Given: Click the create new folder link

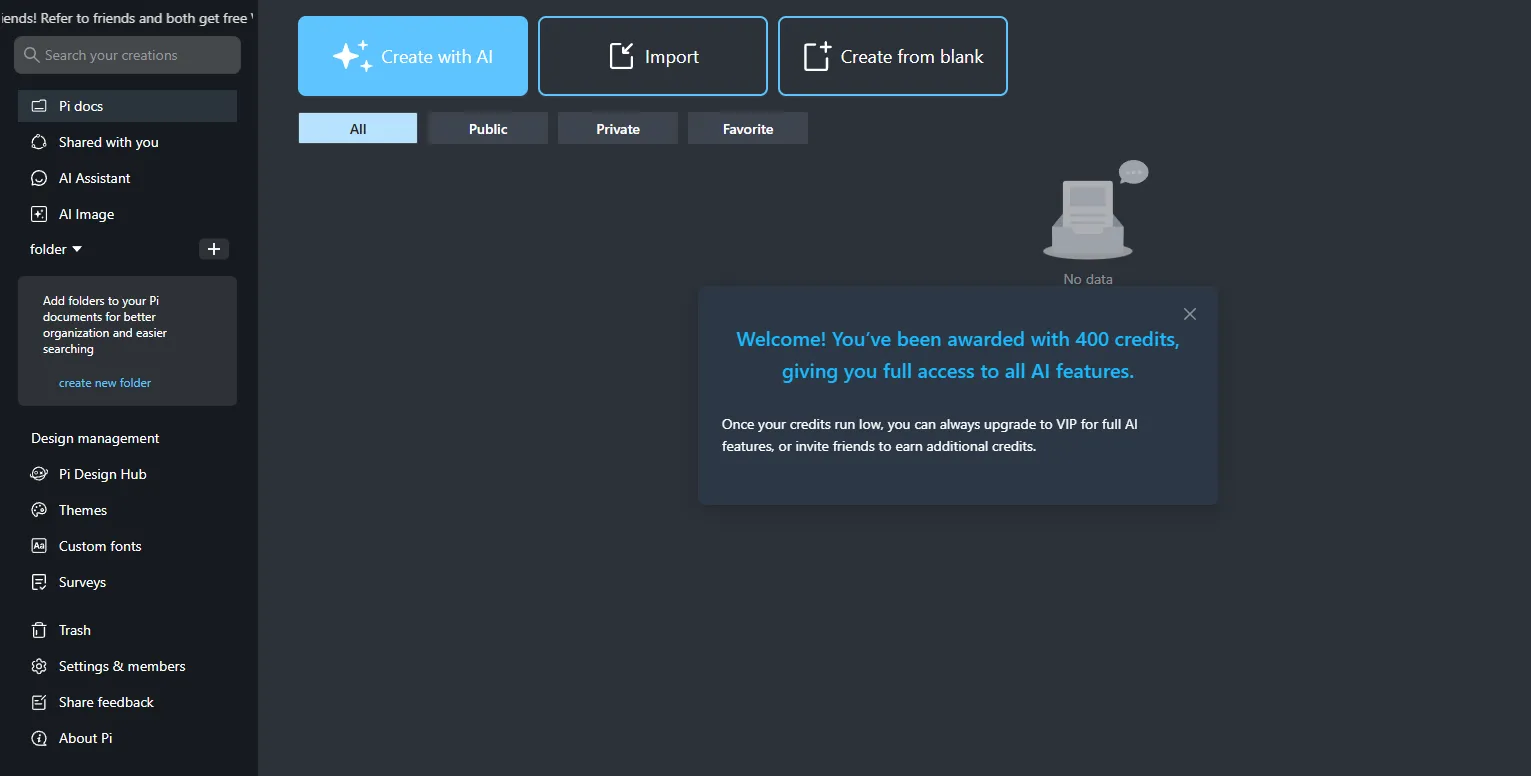Looking at the screenshot, I should [105, 383].
